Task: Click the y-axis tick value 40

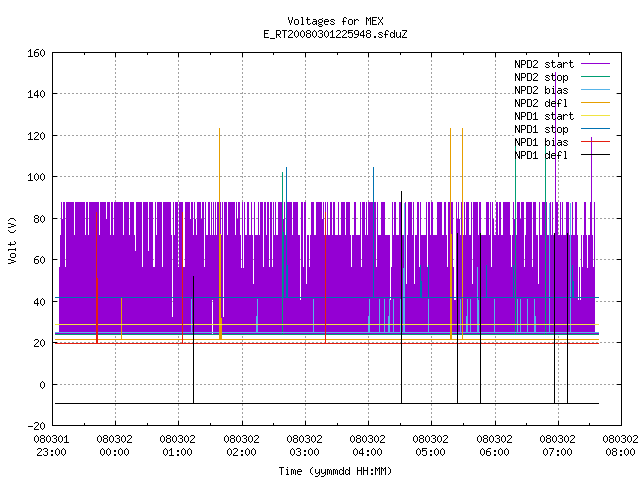Action: pyautogui.click(x=39, y=302)
